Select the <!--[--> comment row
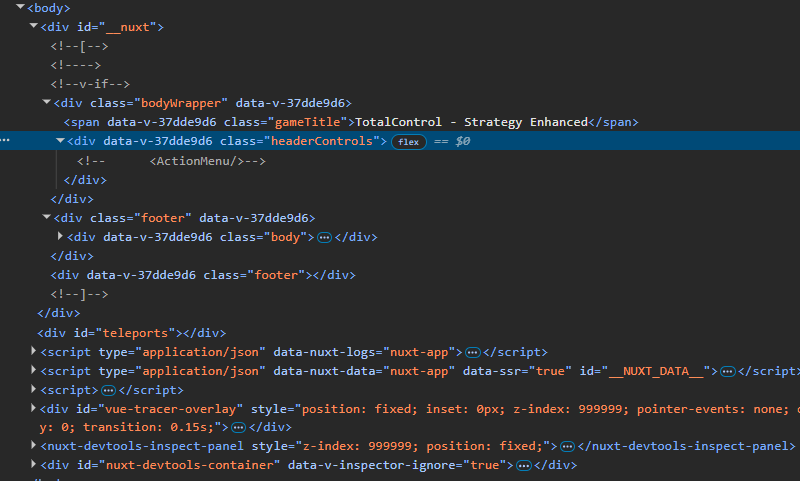This screenshot has height=481, width=800. click(x=79, y=46)
